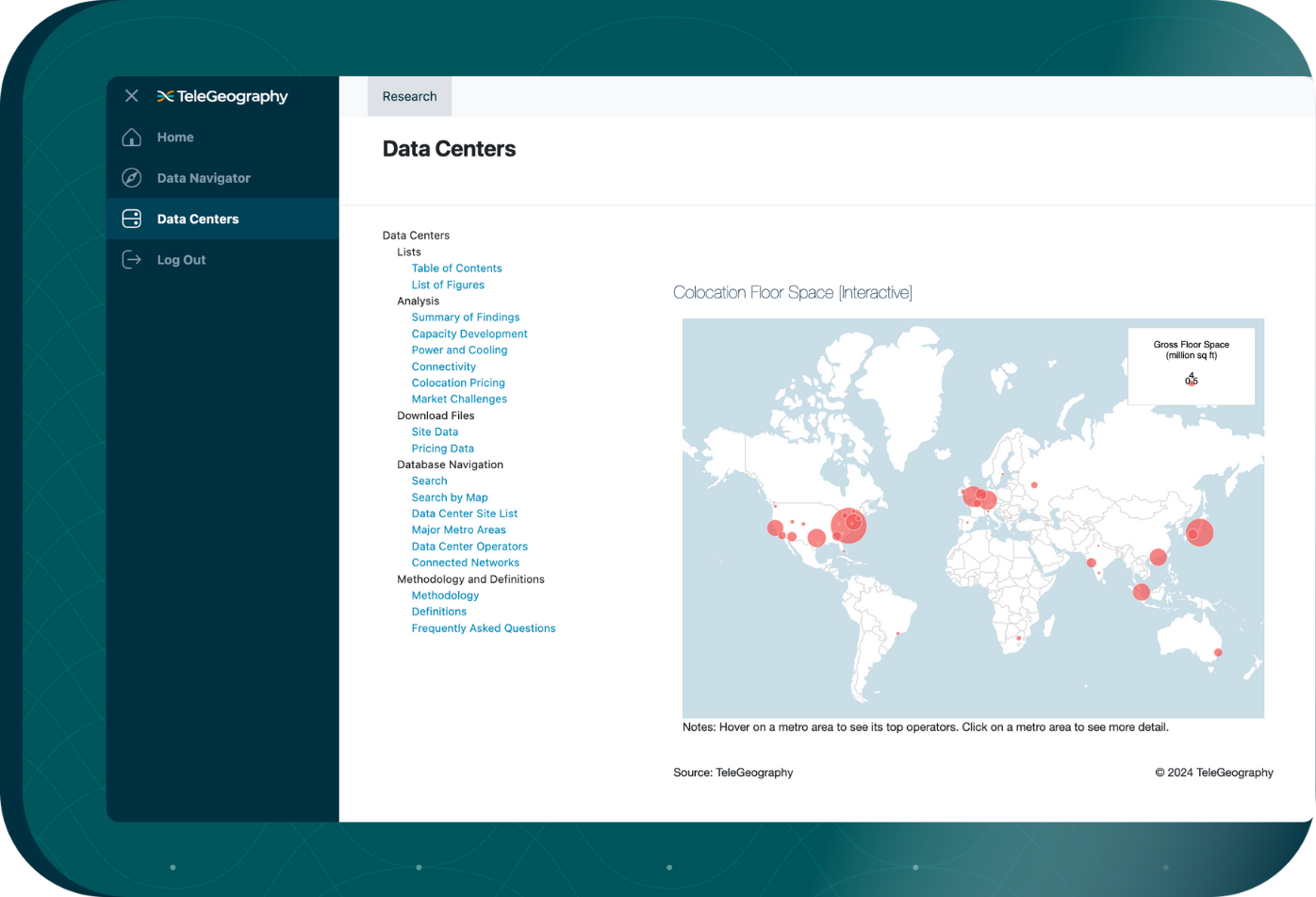Open Search by Map
1316x897 pixels.
click(x=450, y=497)
